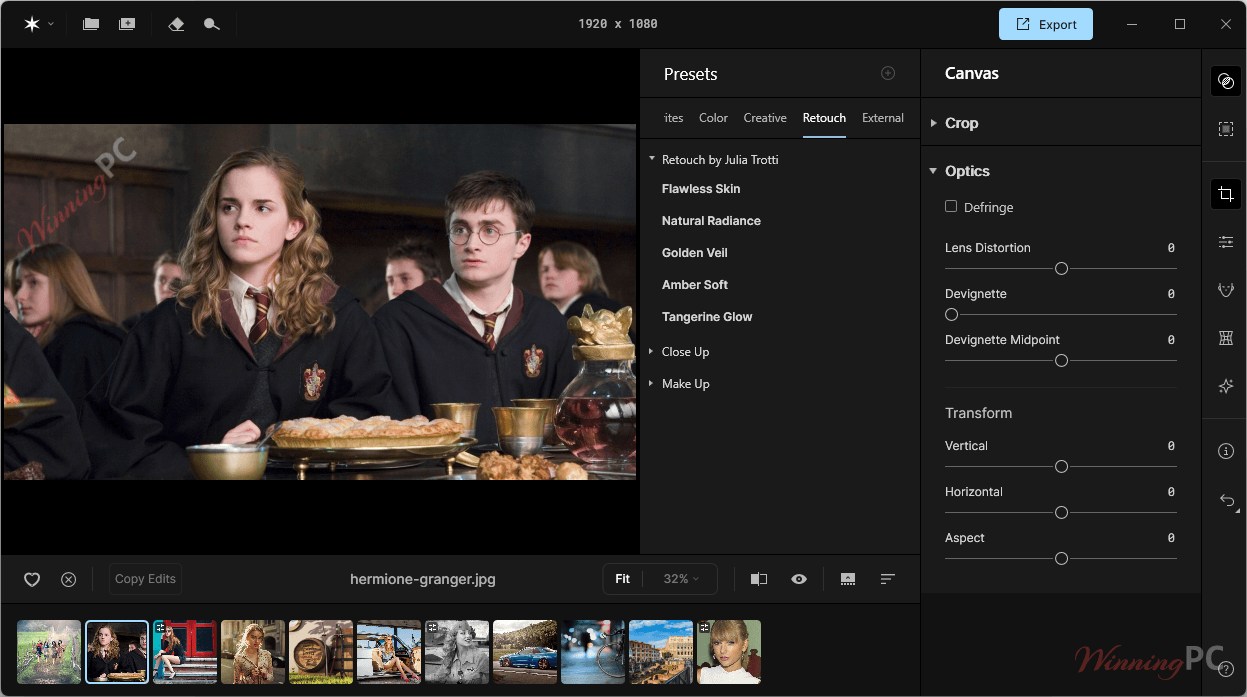Viewport: 1247px width, 697px height.
Task: Click the add image icon
Action: click(x=127, y=24)
